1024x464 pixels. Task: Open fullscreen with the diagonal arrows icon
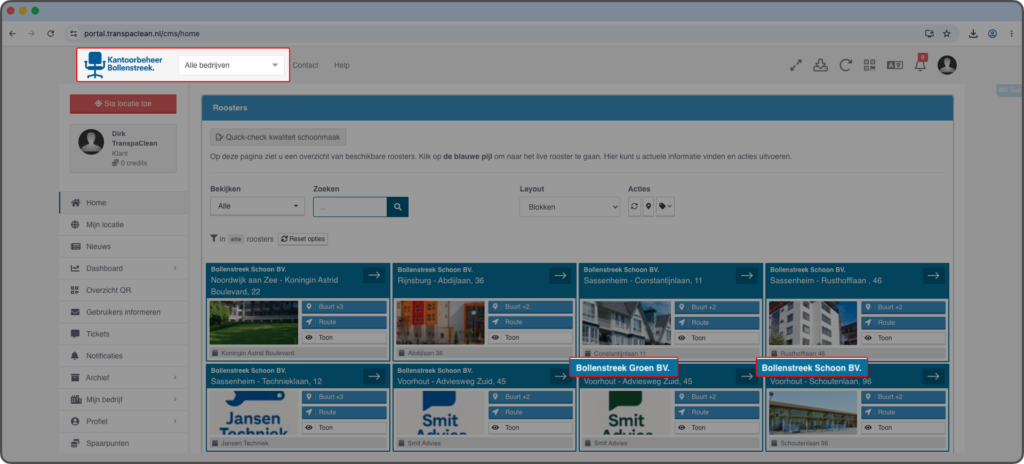(795, 65)
